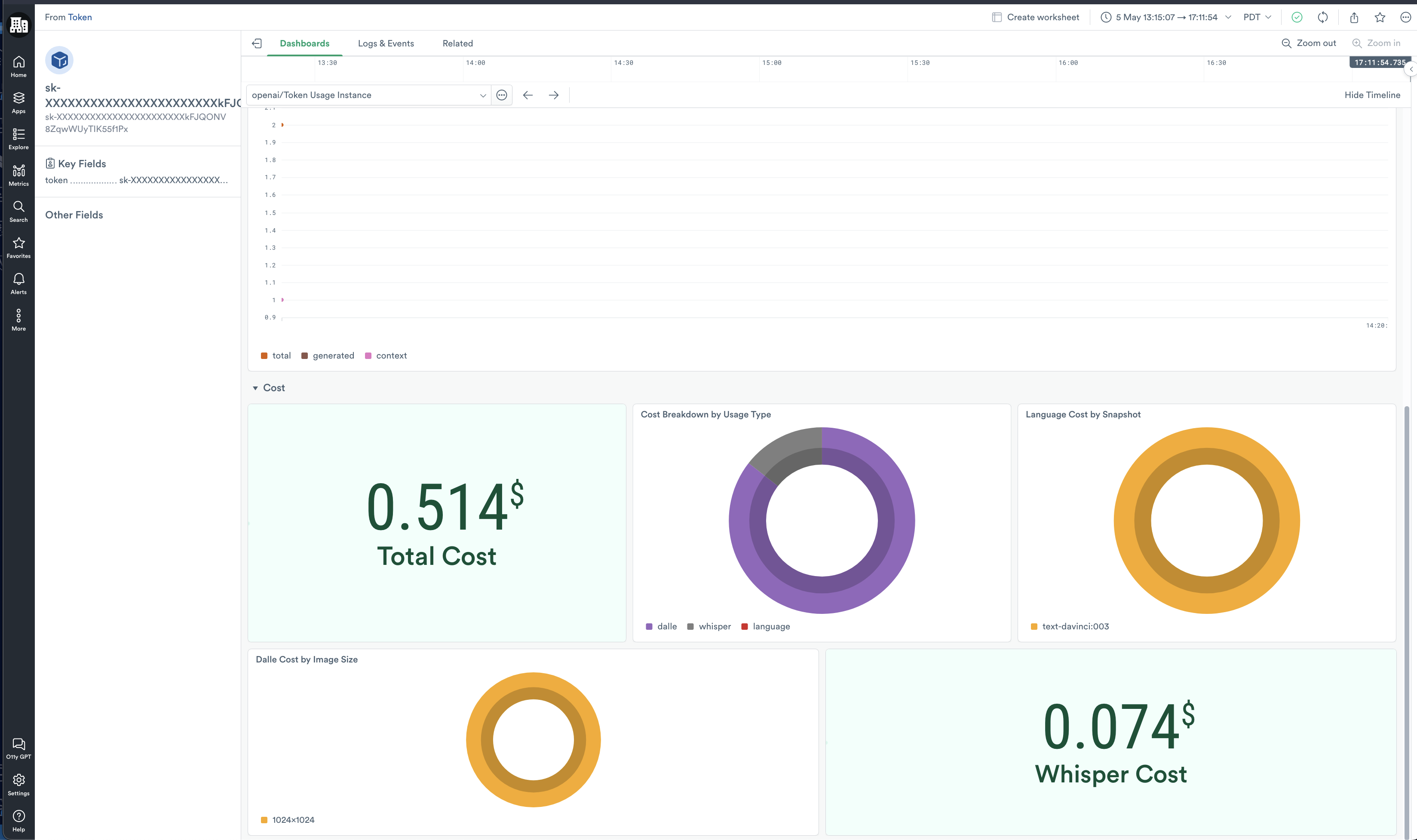Switch to the Related tab
The height and width of the screenshot is (840, 1417).
click(457, 43)
